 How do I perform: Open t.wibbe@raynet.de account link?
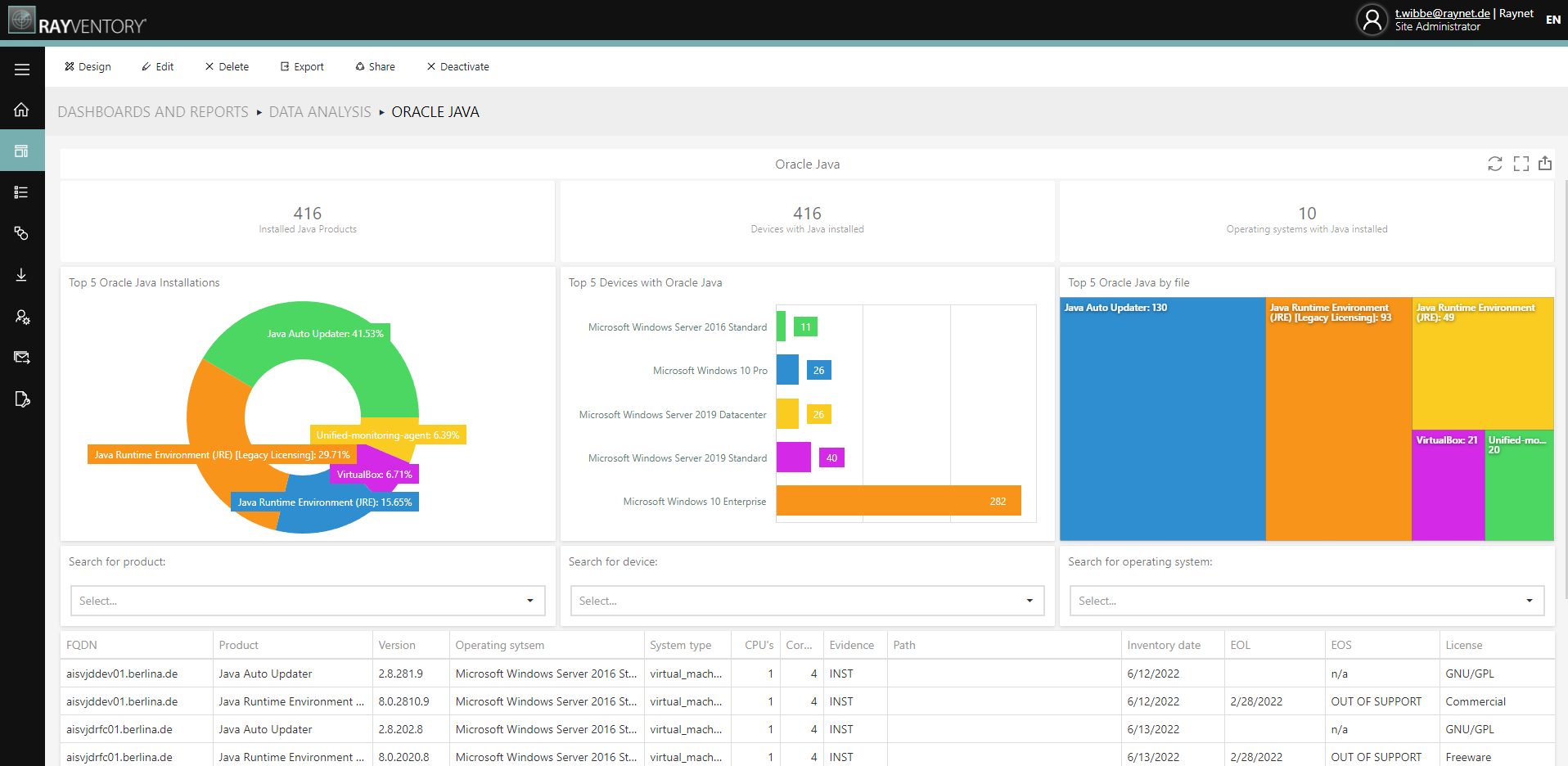point(1442,13)
